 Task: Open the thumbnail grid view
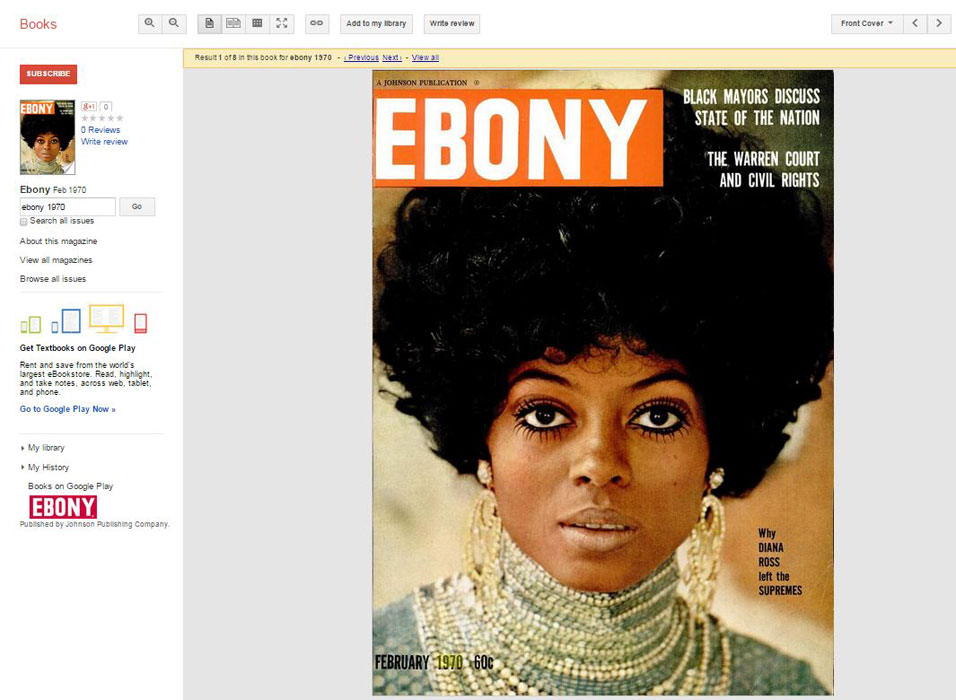[x=257, y=23]
